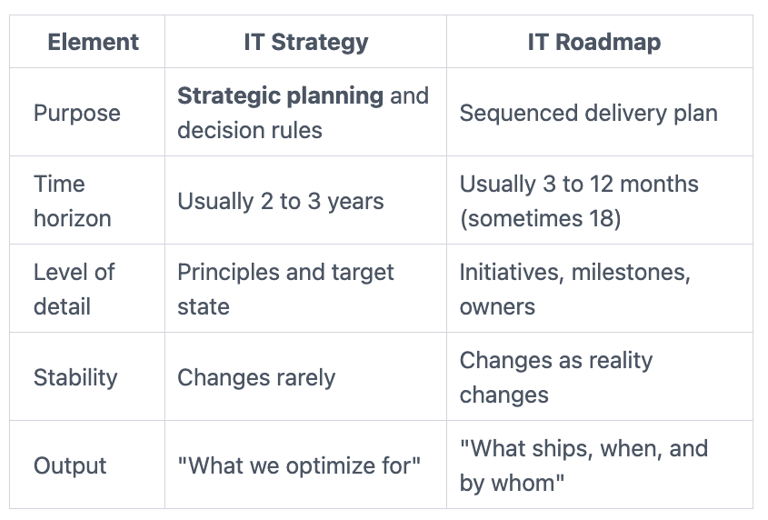Click the 'Stability' row label

point(75,377)
